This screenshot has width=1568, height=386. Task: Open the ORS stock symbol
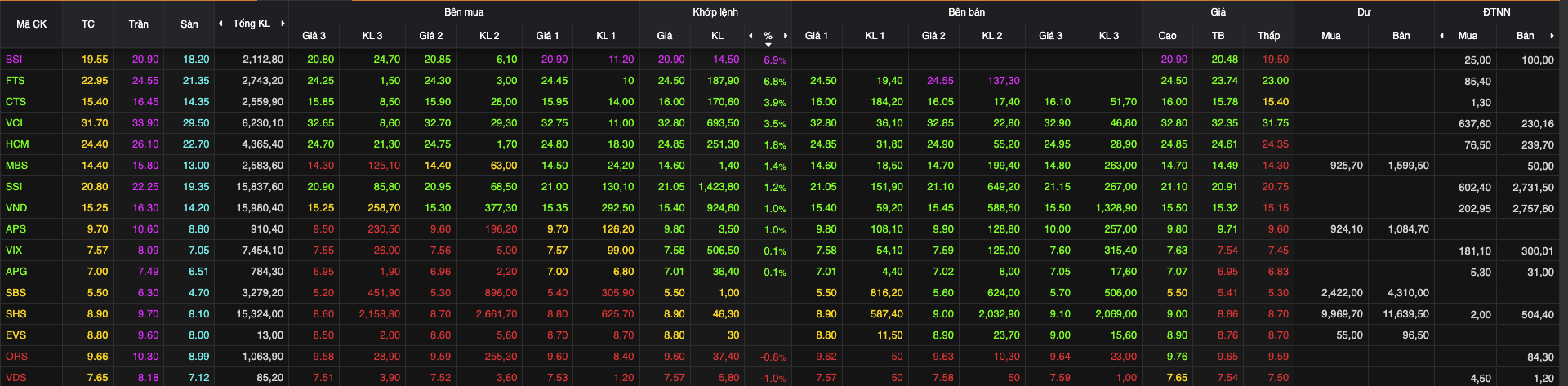tap(16, 357)
